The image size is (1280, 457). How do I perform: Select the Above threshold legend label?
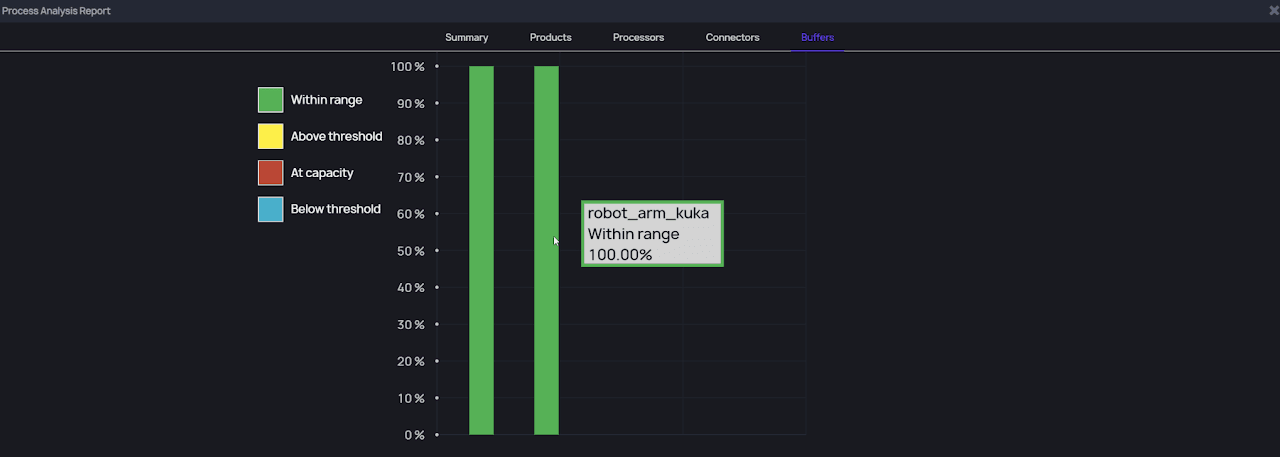coord(336,136)
